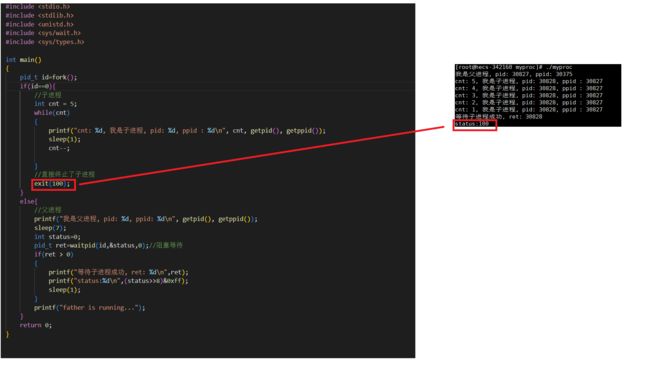Click the 'sleep(7);' line
Viewport: 650px width, 366px height.
50,228
